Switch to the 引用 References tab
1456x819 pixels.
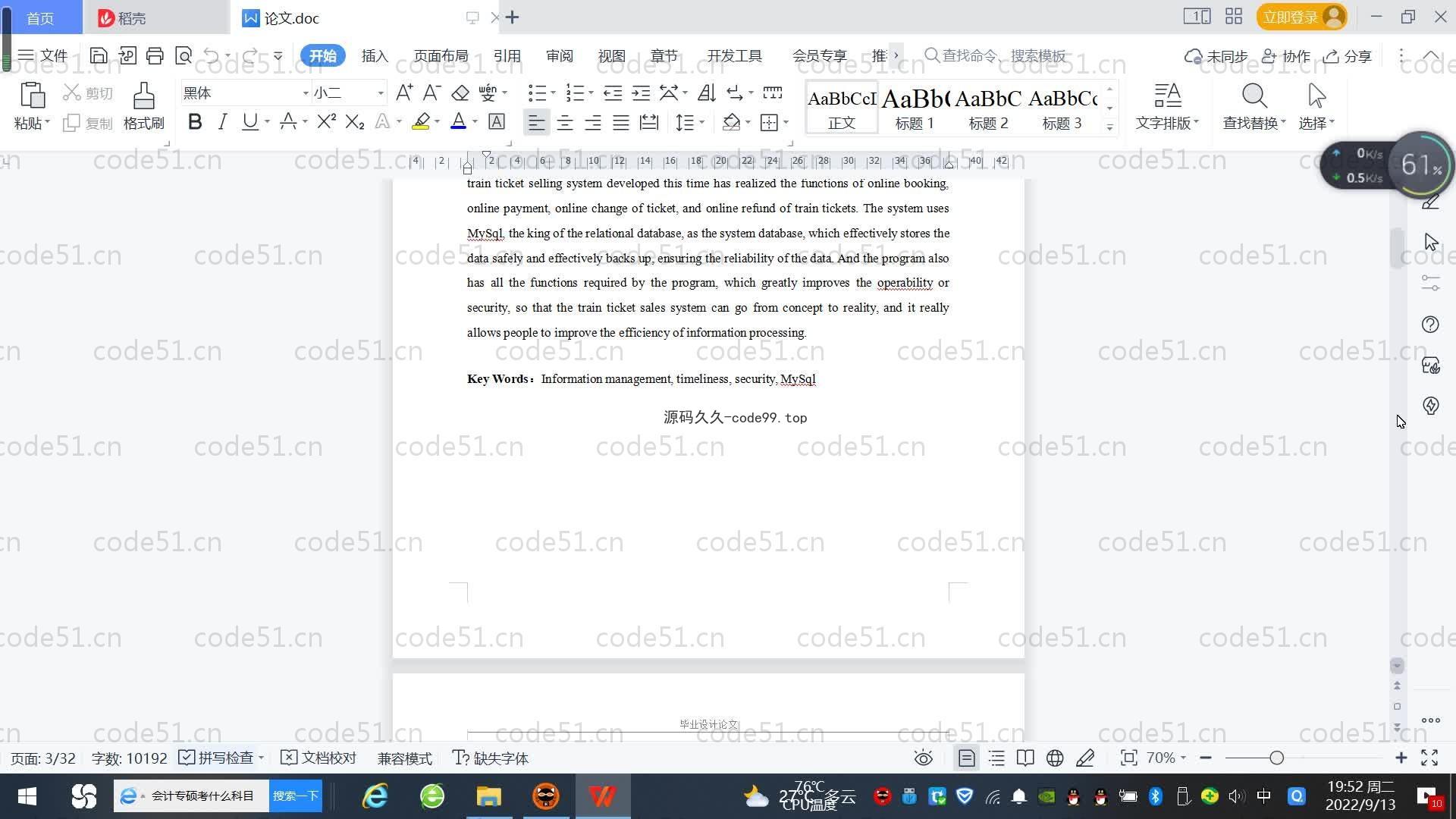507,55
